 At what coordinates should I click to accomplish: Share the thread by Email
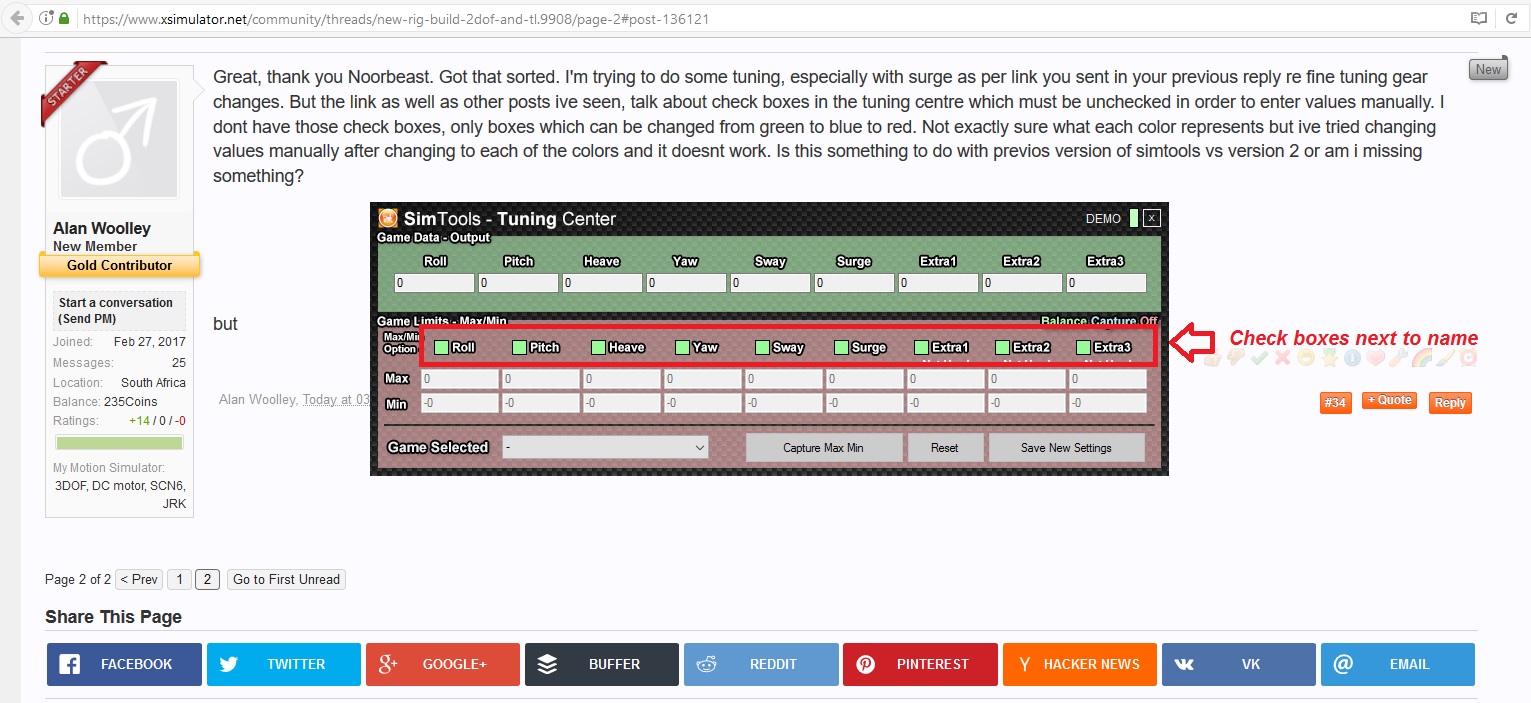(x=1398, y=664)
